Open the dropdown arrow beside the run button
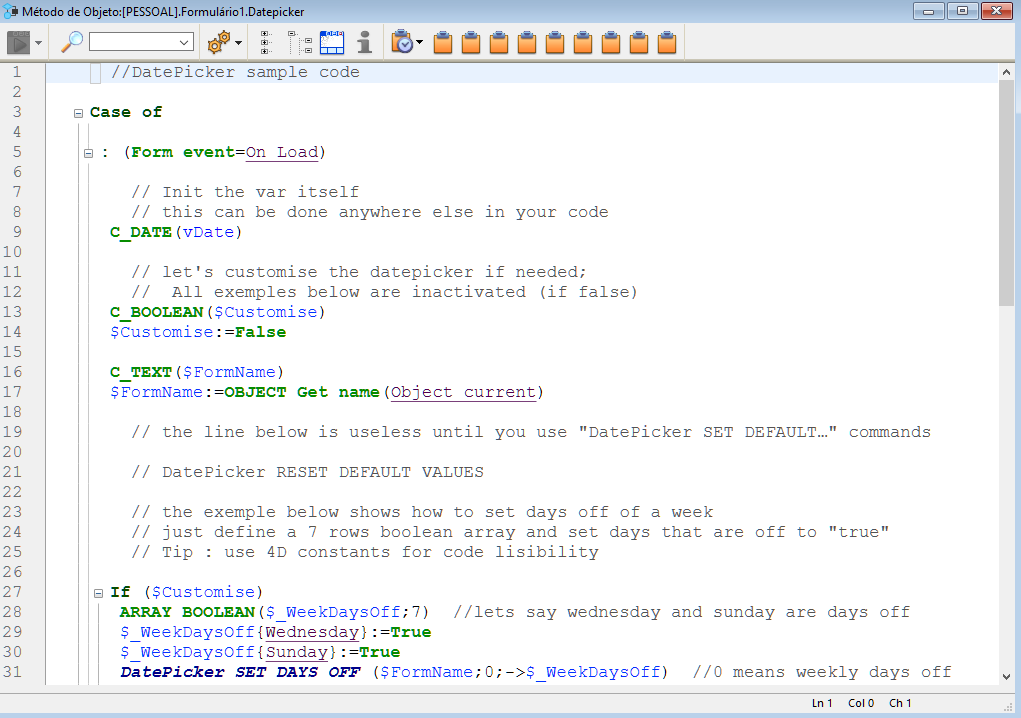The image size is (1021, 718). pyautogui.click(x=38, y=43)
